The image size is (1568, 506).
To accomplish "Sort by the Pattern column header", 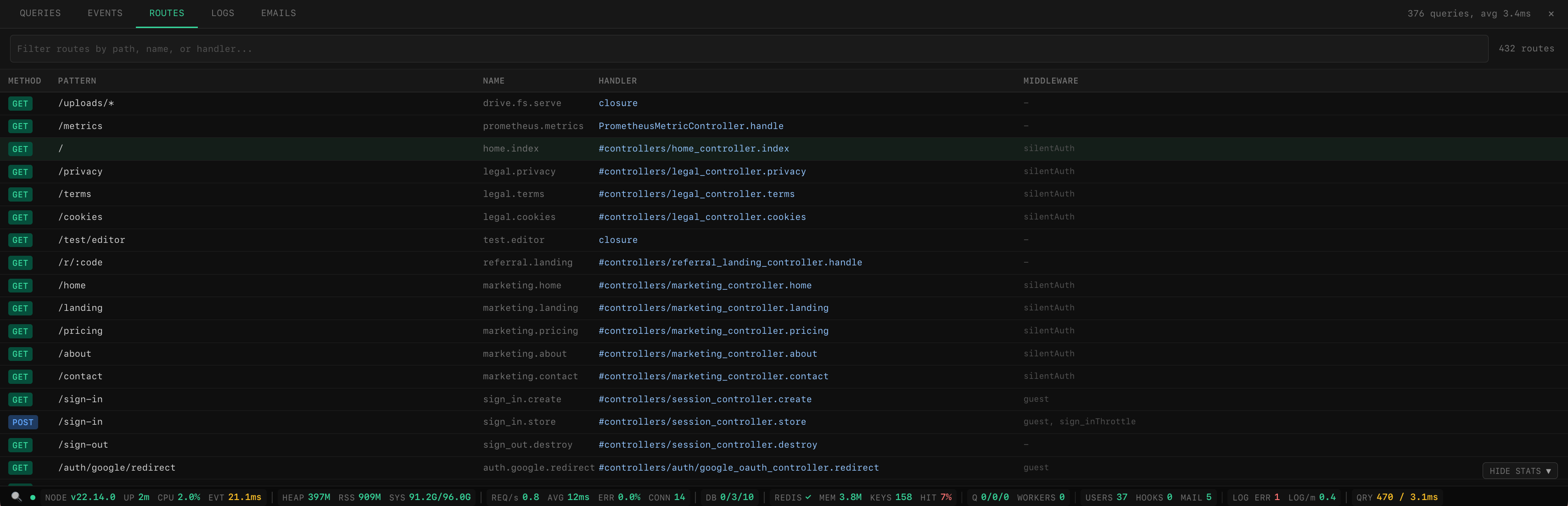I will [x=77, y=81].
